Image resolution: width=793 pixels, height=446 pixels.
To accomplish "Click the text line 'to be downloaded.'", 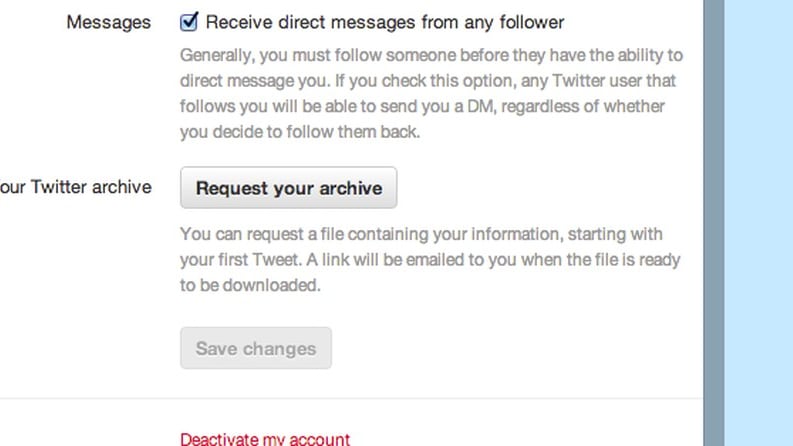I will coord(250,285).
